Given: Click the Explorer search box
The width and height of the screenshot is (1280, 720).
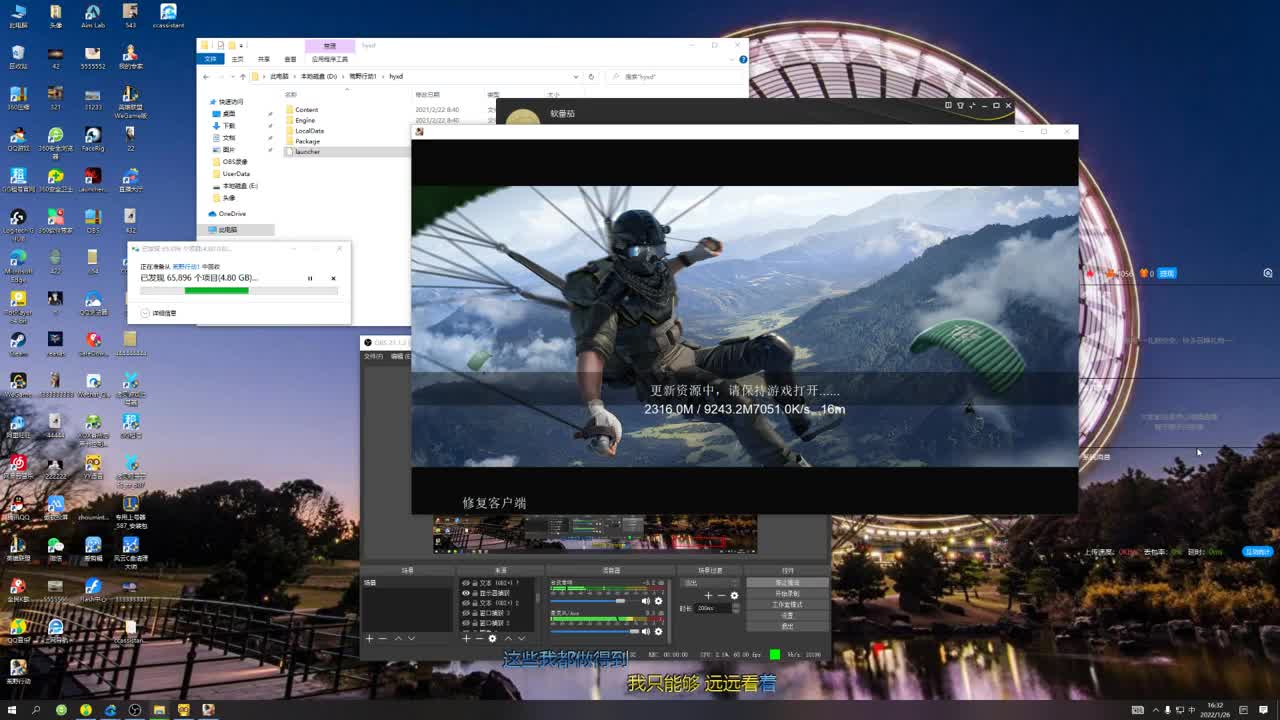Looking at the screenshot, I should (676, 76).
